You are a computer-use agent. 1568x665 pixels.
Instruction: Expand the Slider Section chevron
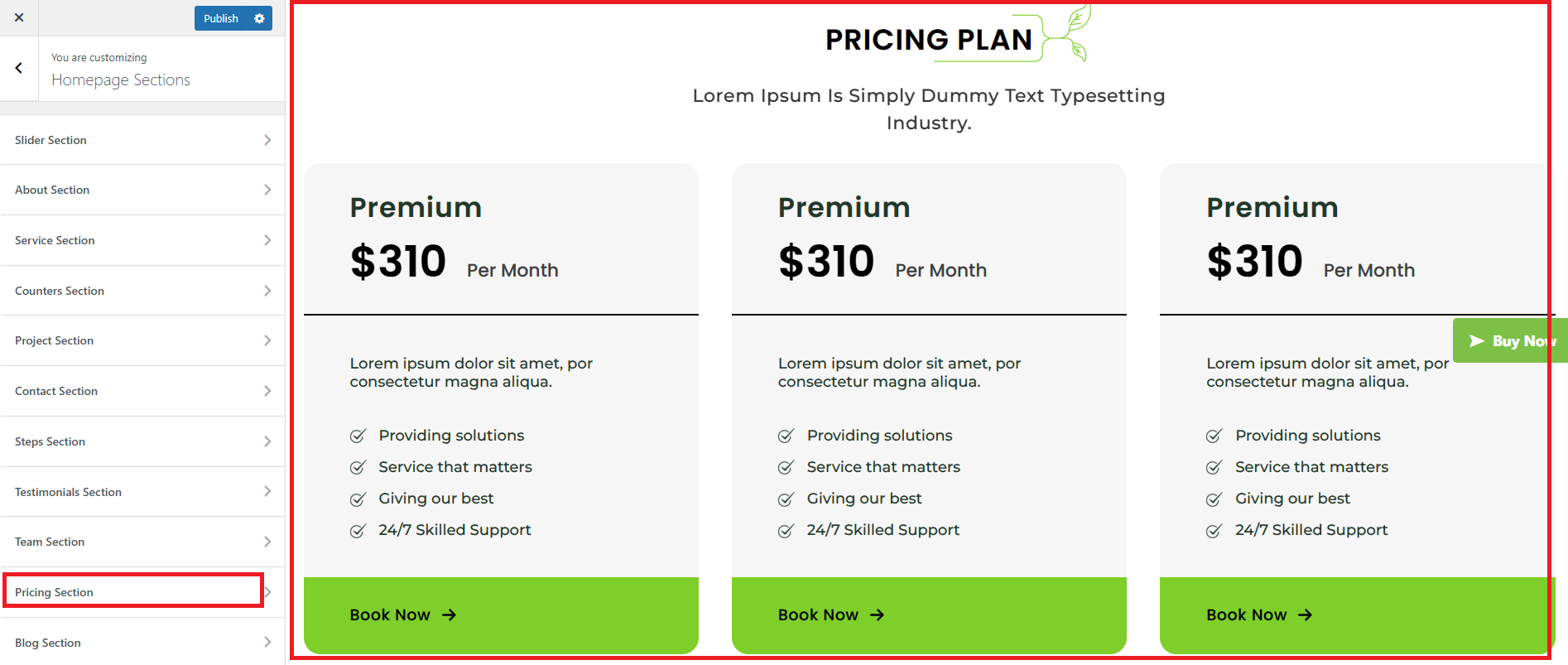point(267,140)
